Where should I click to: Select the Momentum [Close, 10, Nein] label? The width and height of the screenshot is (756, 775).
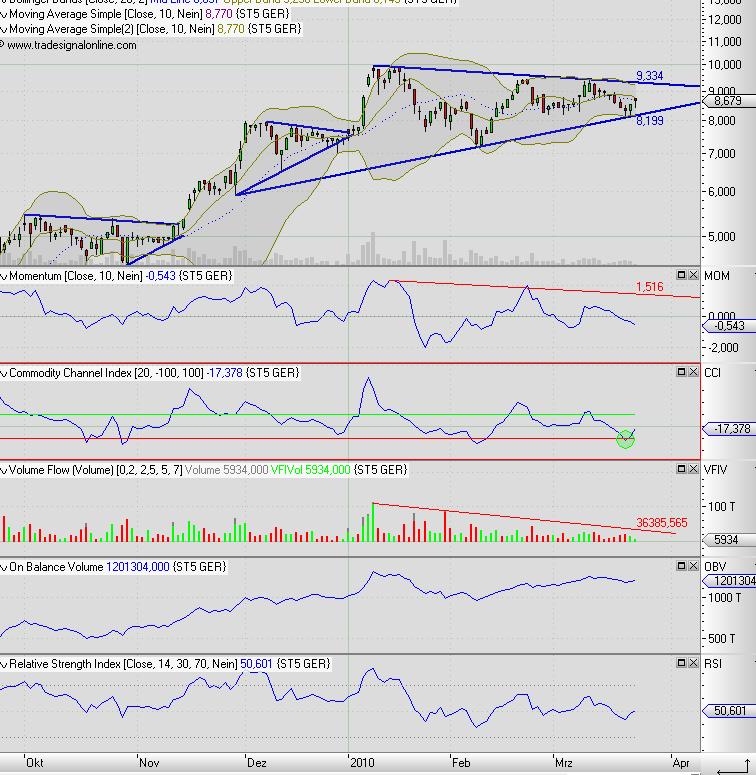click(x=76, y=276)
